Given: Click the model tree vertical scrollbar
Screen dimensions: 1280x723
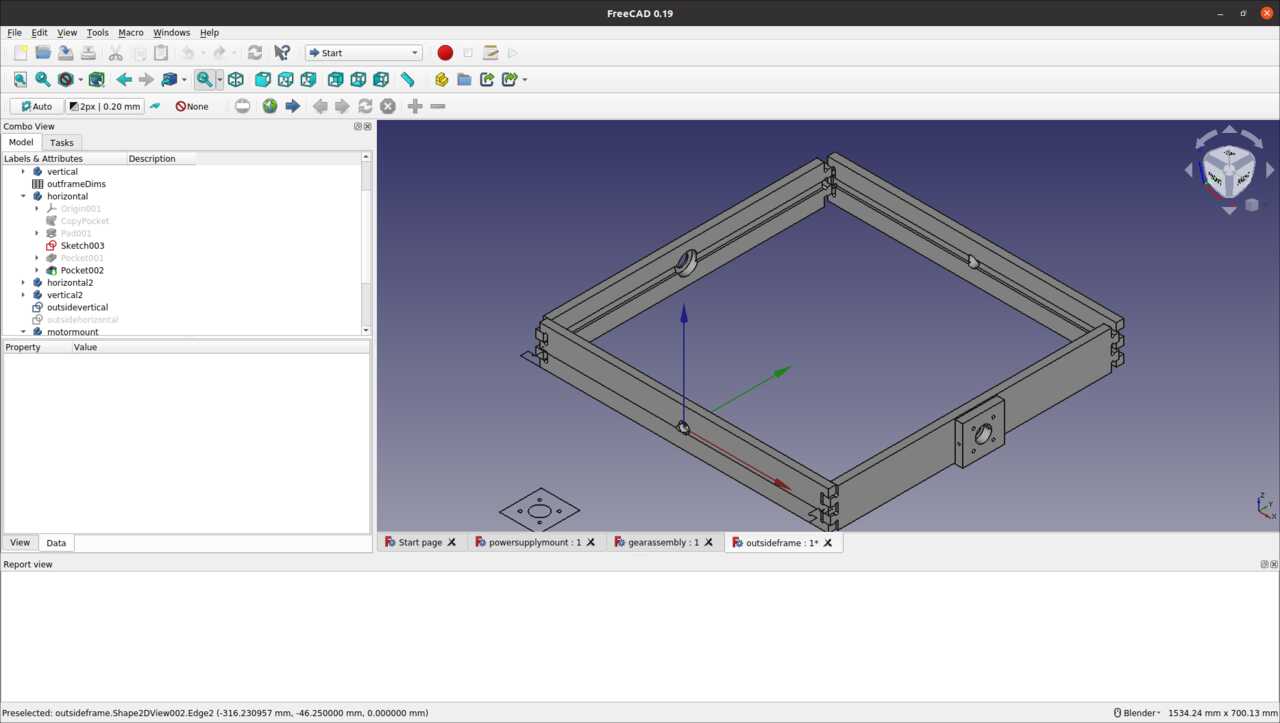Looking at the screenshot, I should coord(366,244).
